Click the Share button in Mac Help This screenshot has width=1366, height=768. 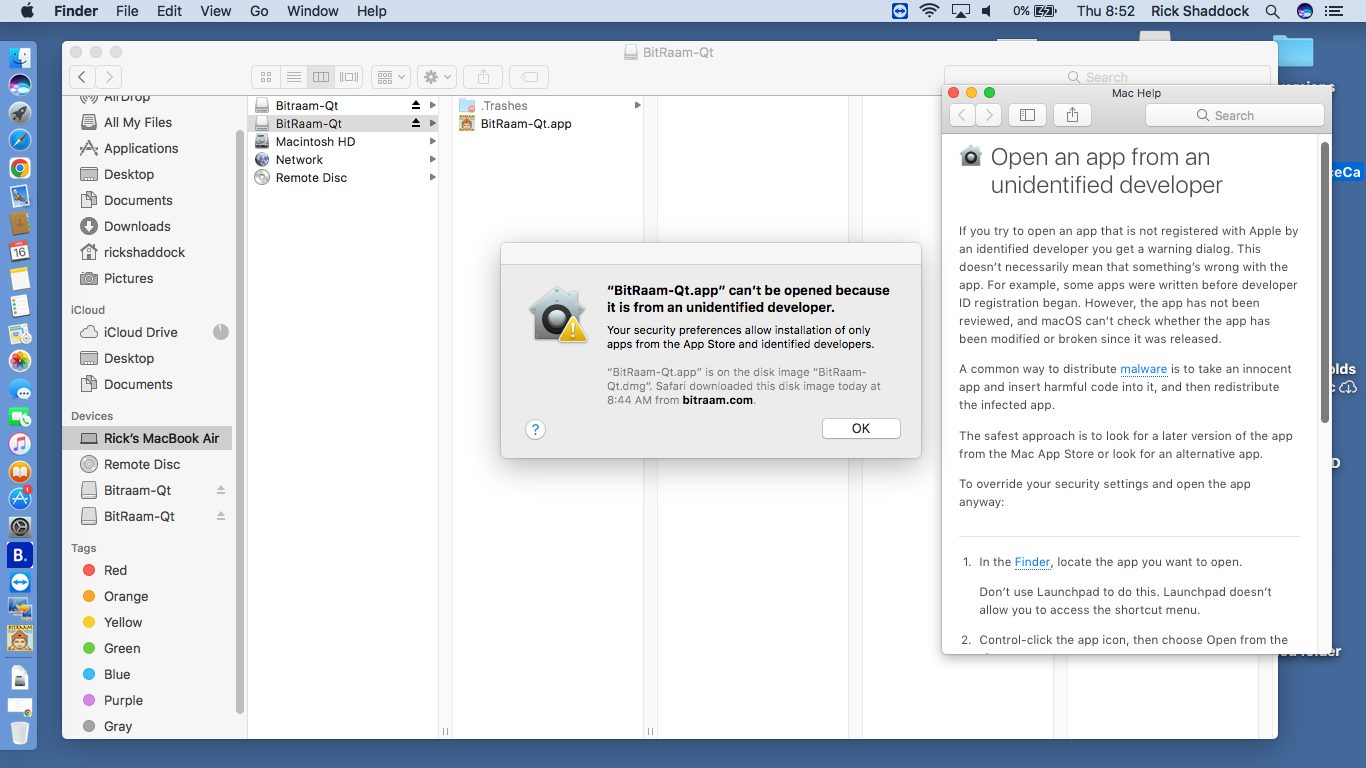pyautogui.click(x=1072, y=115)
